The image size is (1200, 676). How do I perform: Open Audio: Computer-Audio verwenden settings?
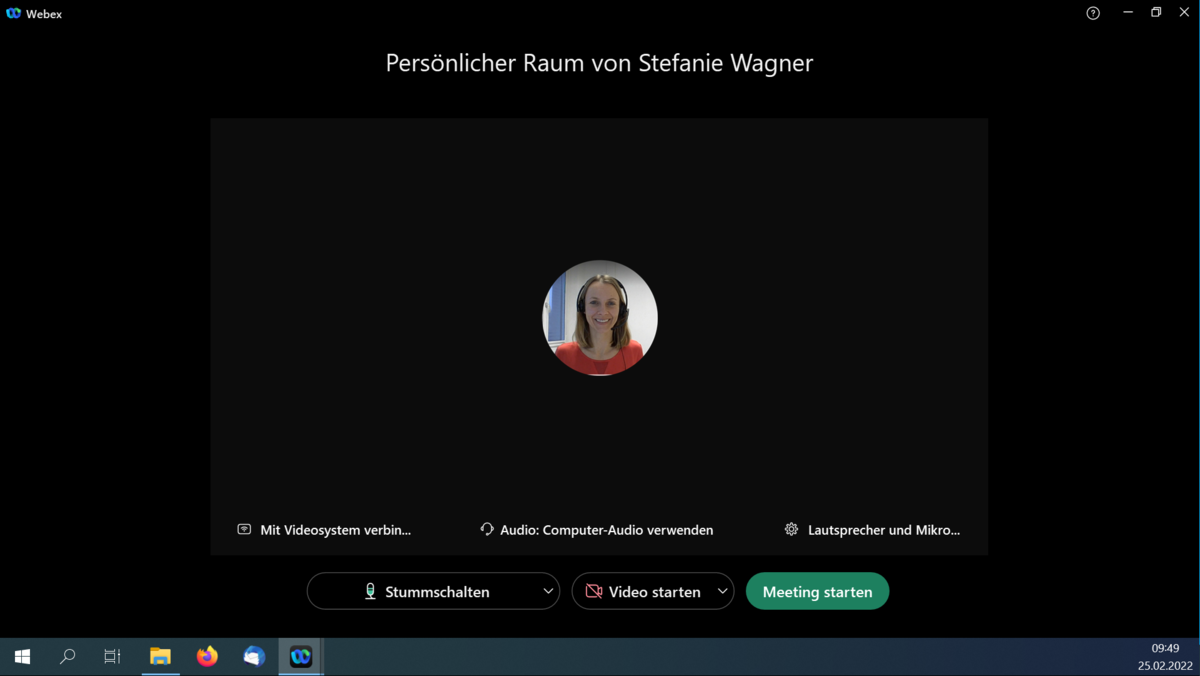(x=596, y=530)
